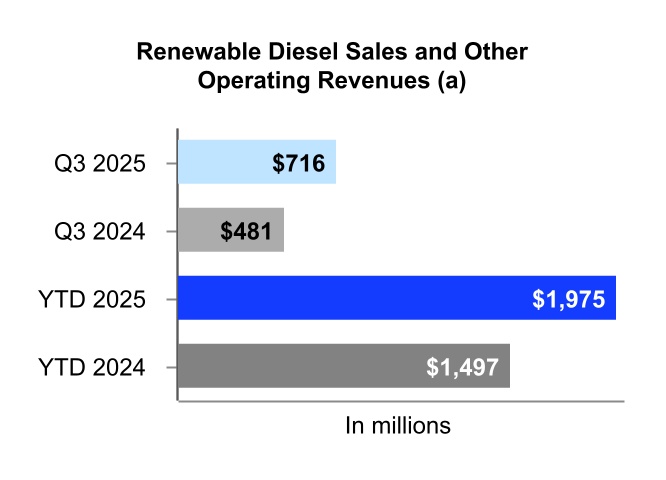Select the $1,975 data label
666x480 pixels.
[x=568, y=298]
